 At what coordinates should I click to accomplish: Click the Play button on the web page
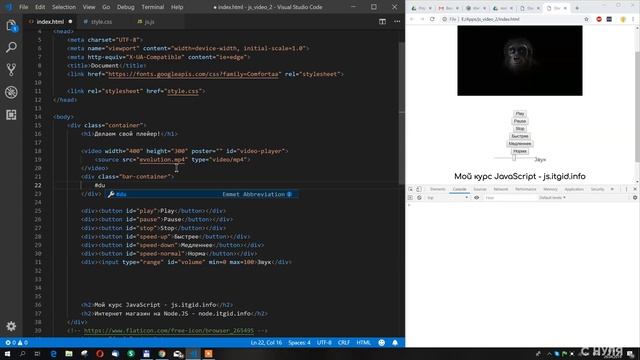click(x=520, y=114)
